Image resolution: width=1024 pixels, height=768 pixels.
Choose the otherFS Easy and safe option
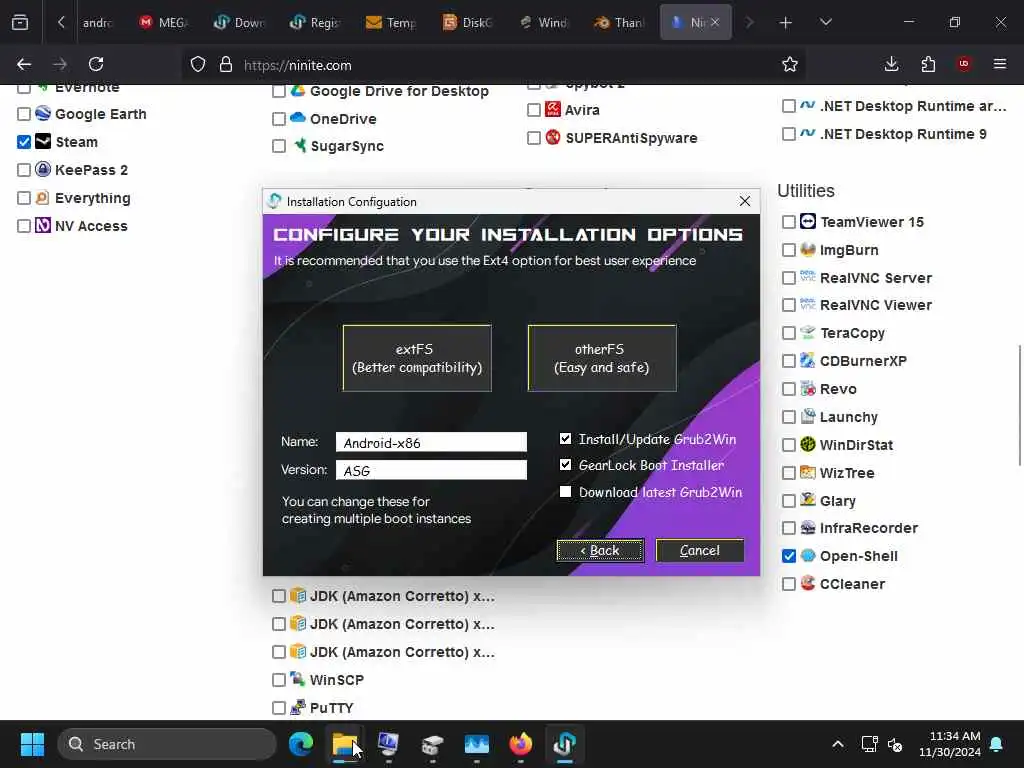point(601,358)
